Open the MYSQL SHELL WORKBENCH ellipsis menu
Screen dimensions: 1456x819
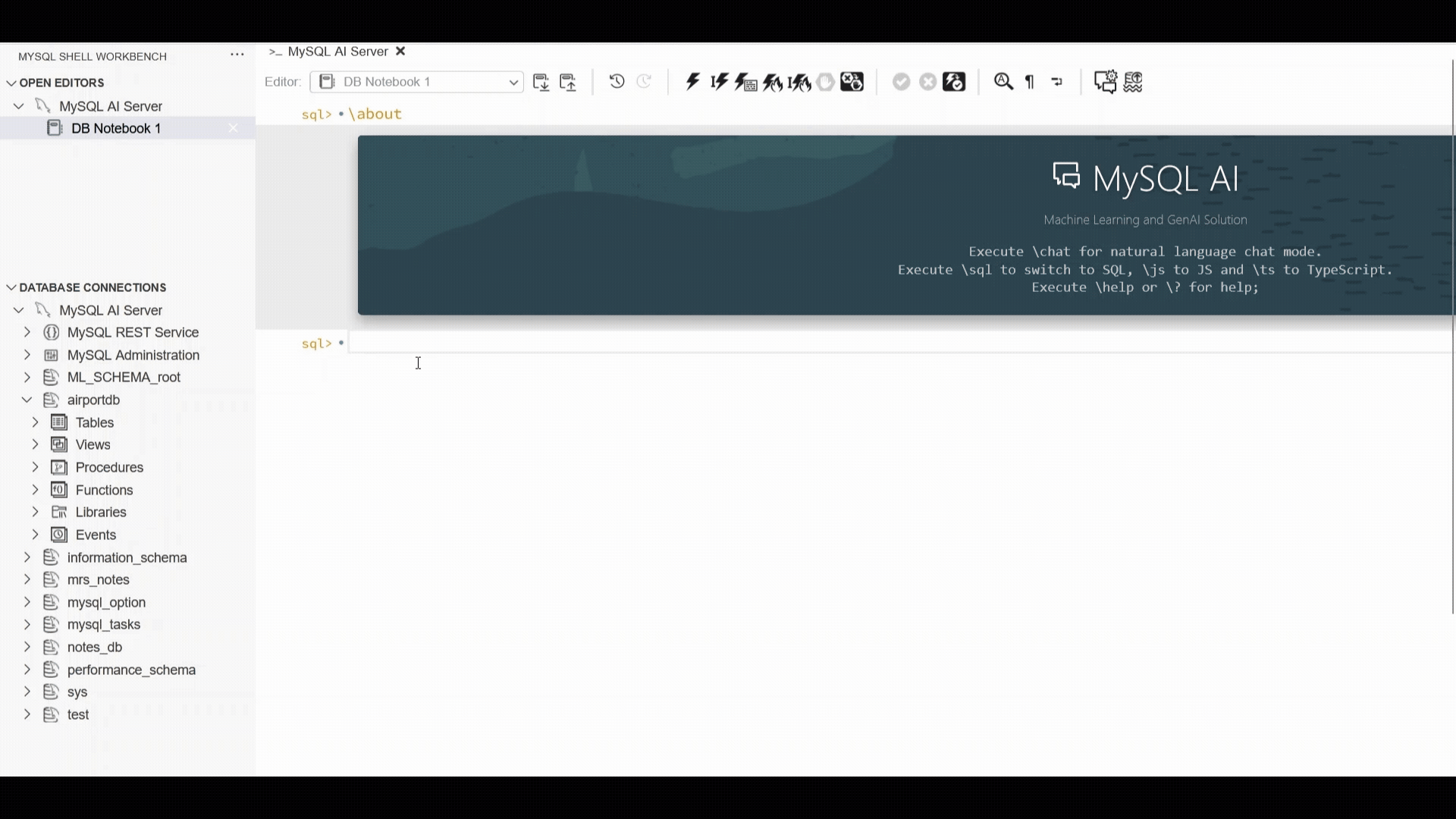(237, 55)
